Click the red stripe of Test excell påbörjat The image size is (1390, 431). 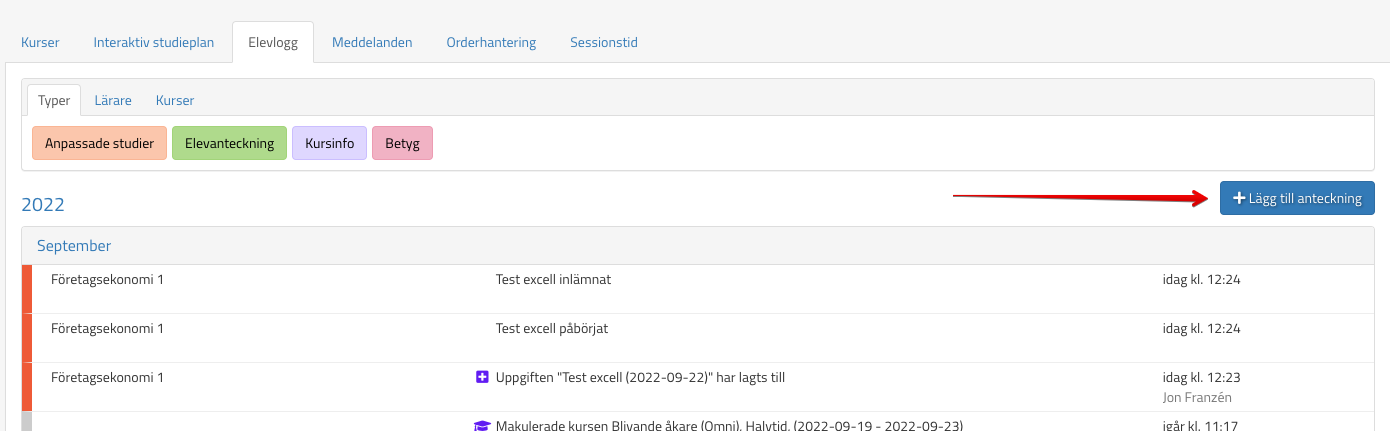pyautogui.click(x=27, y=338)
